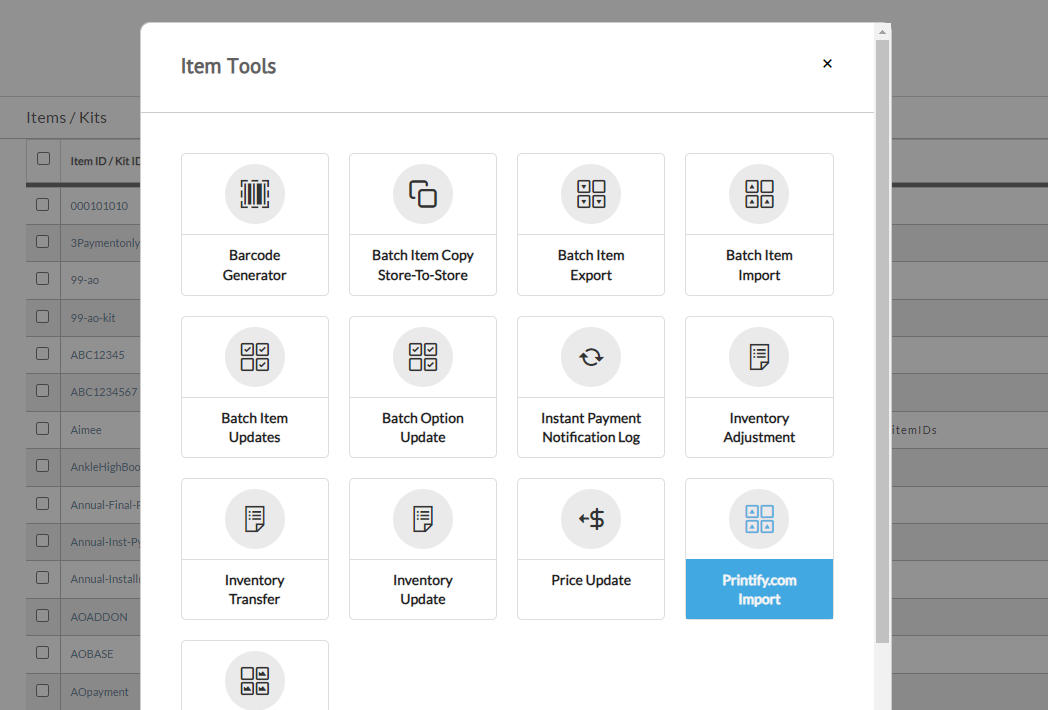Check the box for item 3Paymentonly
Screen dimensions: 1048x710
pos(43,241)
